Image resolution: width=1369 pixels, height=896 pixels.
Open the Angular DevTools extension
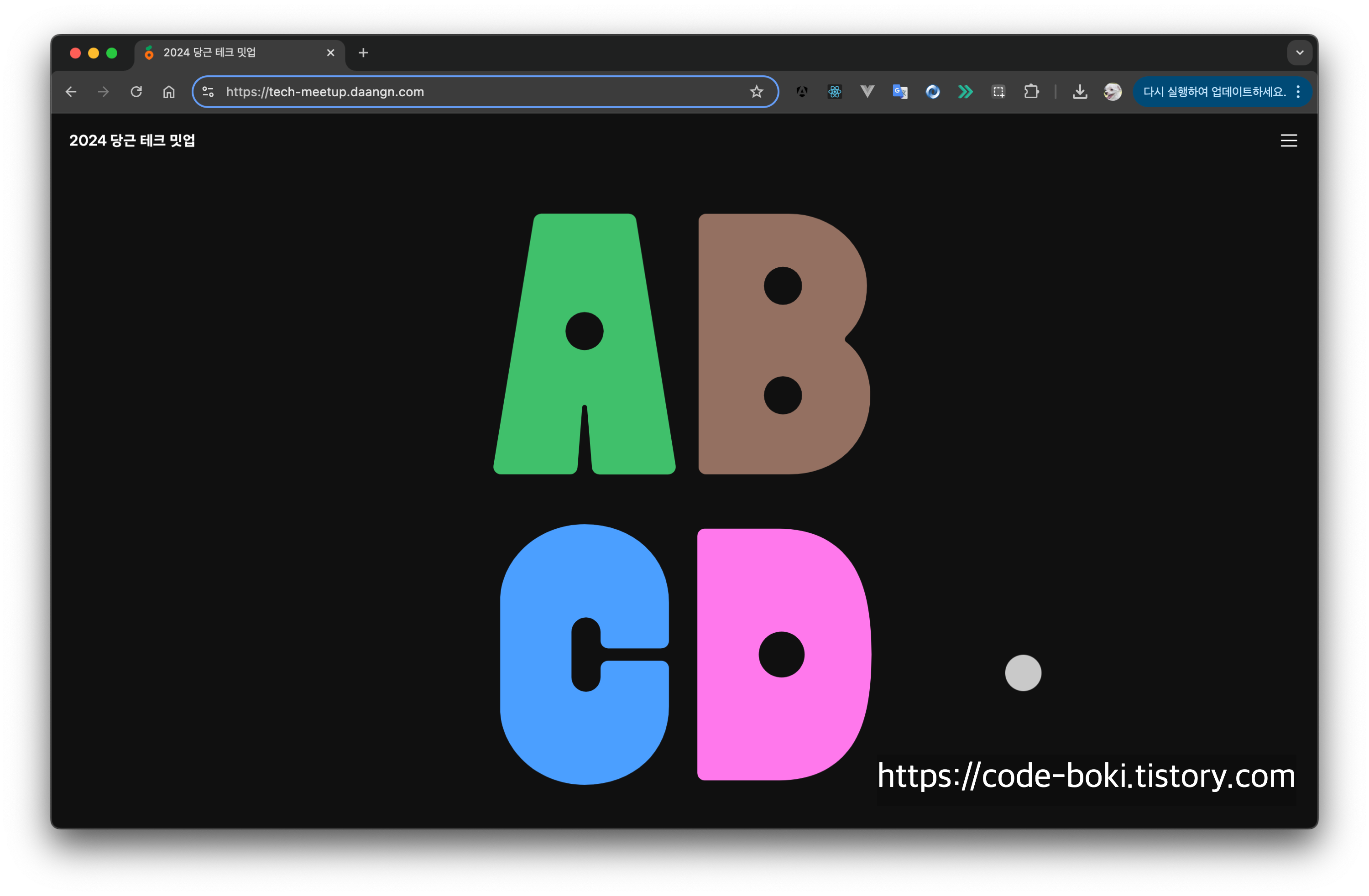point(802,91)
